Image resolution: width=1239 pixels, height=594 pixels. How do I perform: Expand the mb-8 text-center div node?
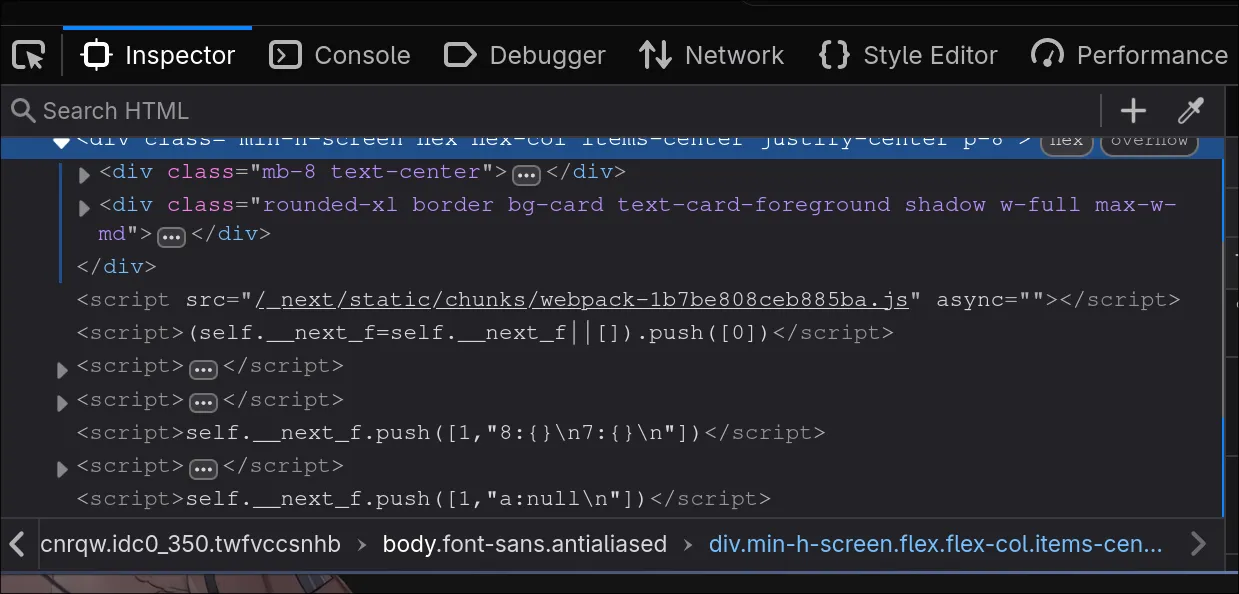click(x=85, y=175)
